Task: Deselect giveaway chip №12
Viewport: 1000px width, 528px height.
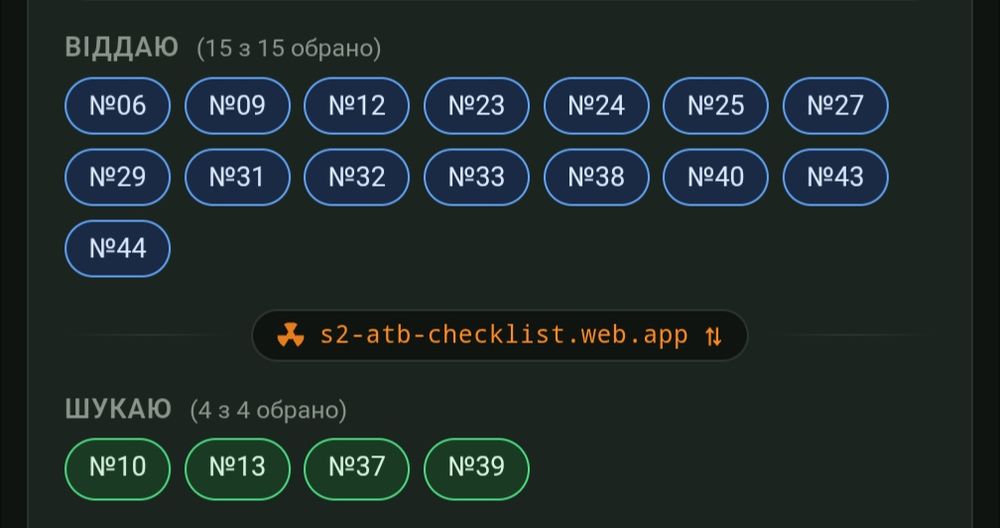Action: [x=357, y=106]
